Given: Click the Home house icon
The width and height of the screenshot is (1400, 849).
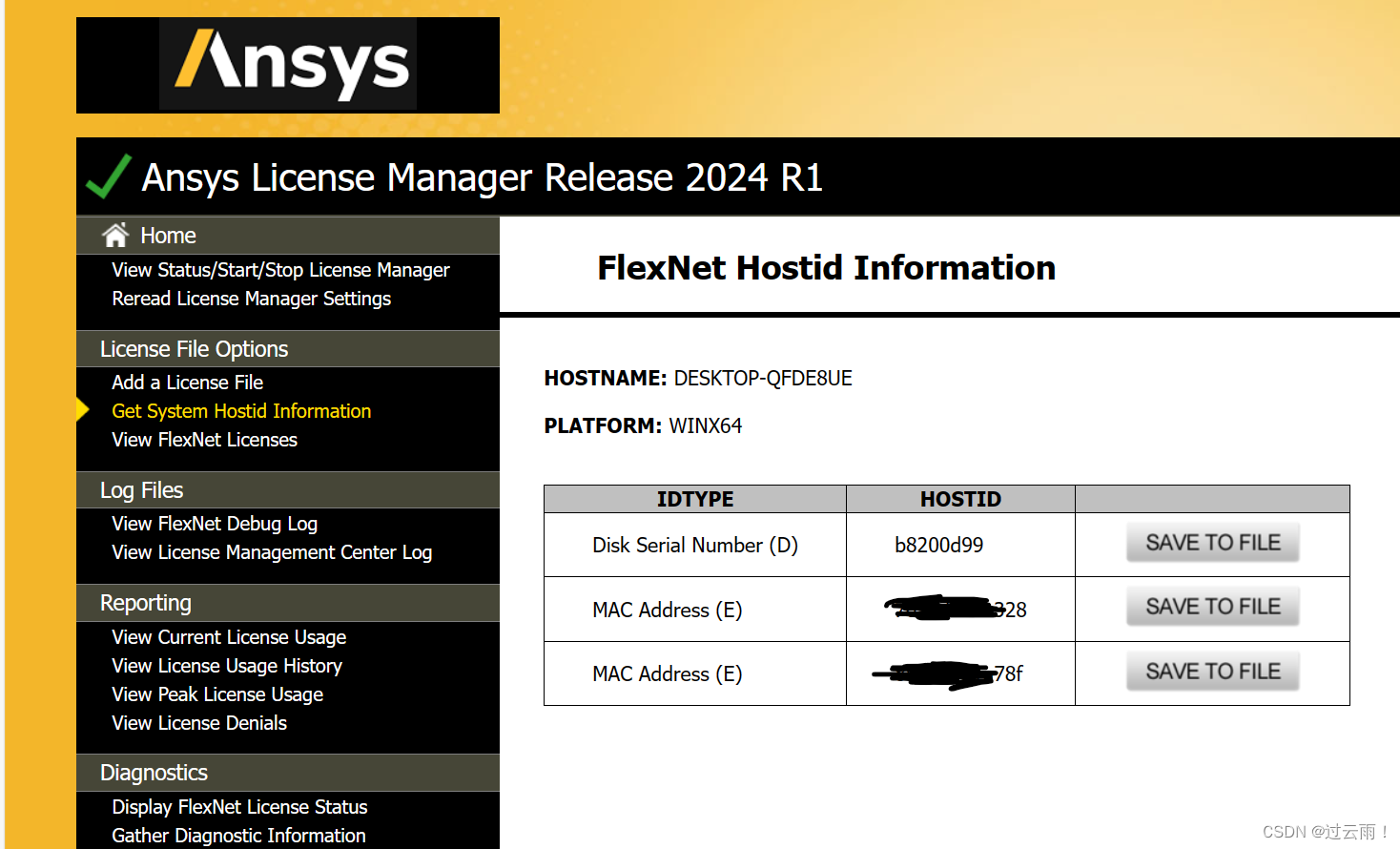Looking at the screenshot, I should click(115, 235).
